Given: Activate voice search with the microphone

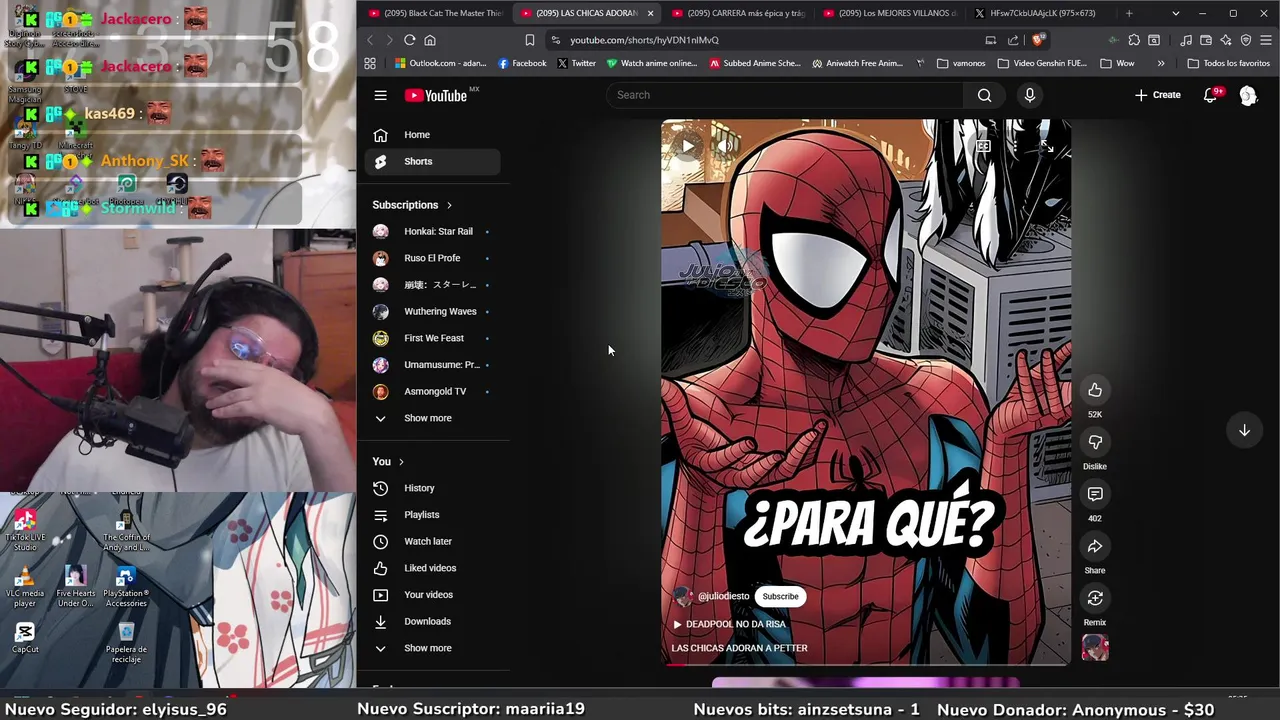Looking at the screenshot, I should point(1029,95).
